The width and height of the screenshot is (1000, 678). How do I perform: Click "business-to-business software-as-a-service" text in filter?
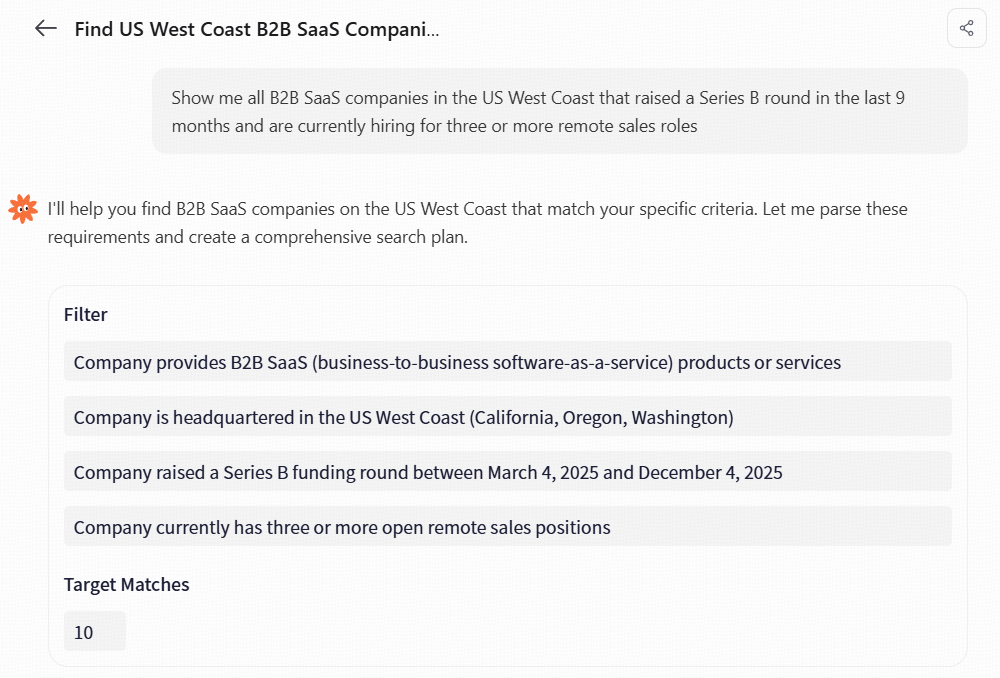492,362
